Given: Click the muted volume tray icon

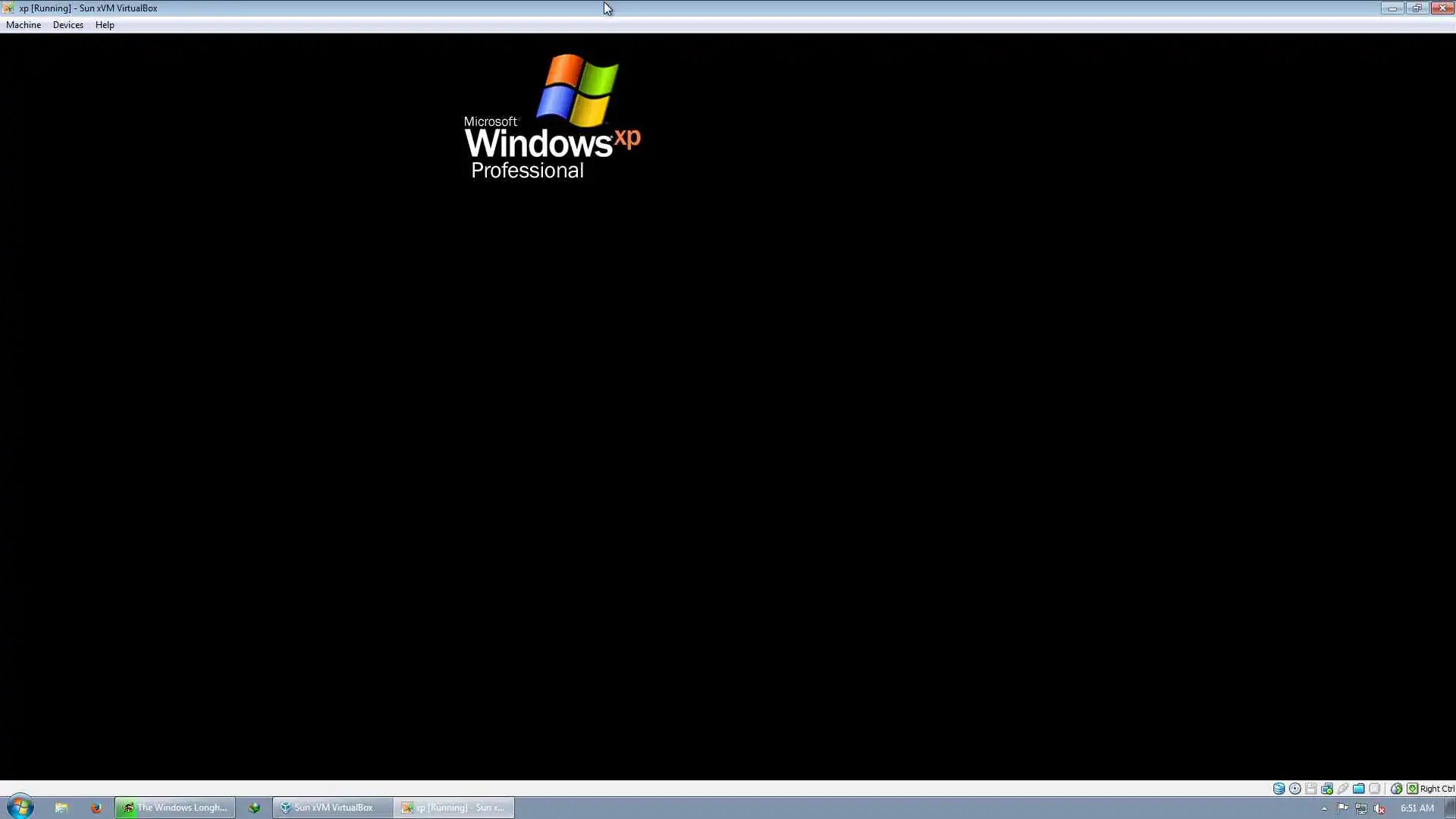Looking at the screenshot, I should pos(1379,808).
